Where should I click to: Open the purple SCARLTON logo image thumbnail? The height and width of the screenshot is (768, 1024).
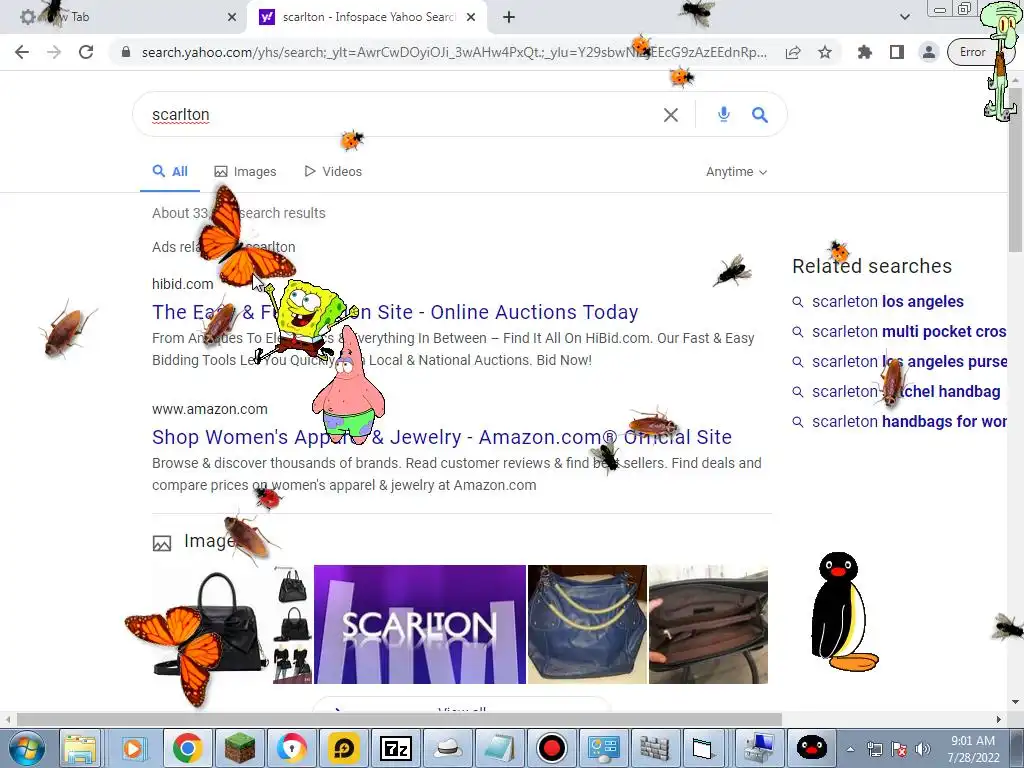[x=420, y=624]
